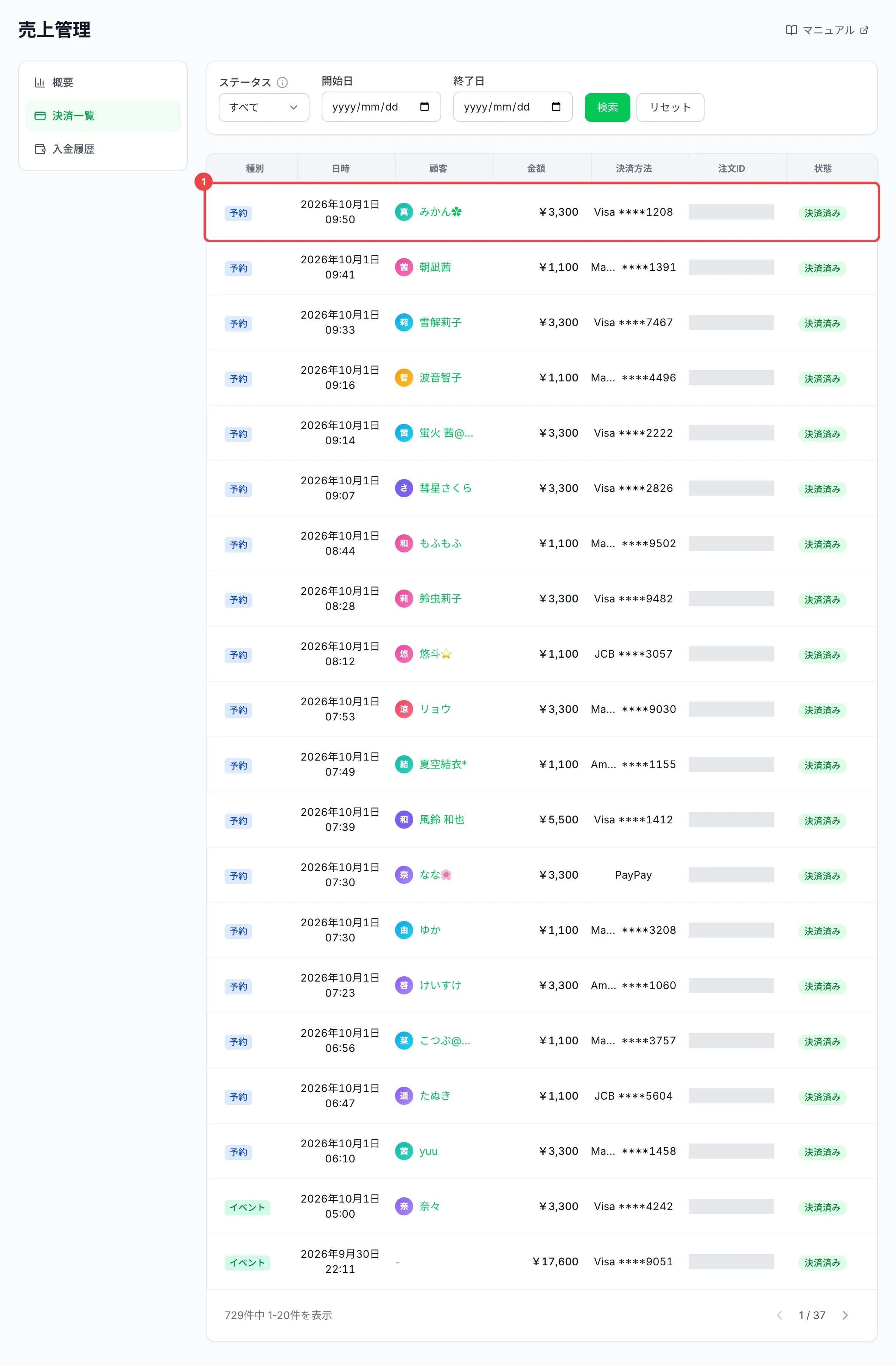Click the Visa ****9051 cell

[x=633, y=1262]
